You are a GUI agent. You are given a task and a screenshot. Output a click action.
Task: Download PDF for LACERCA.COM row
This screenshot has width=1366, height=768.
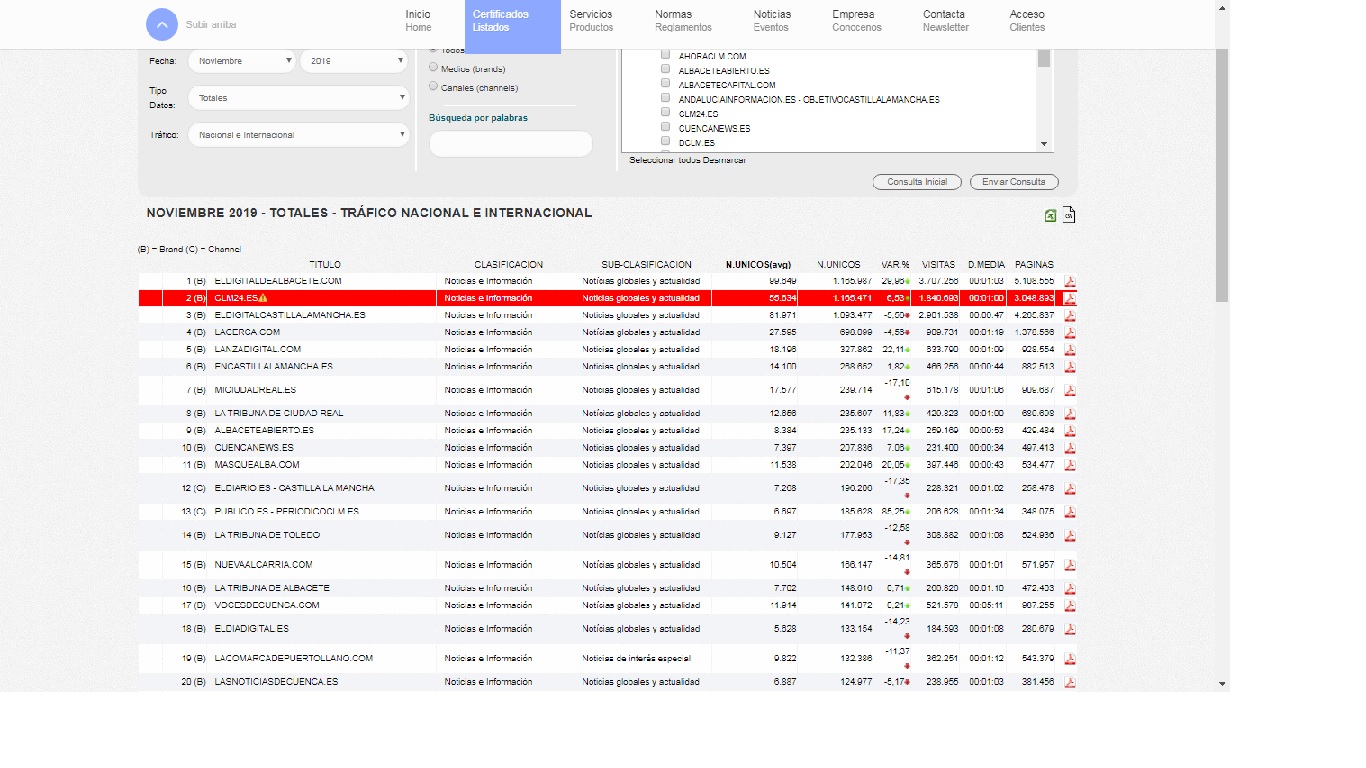[1069, 332]
